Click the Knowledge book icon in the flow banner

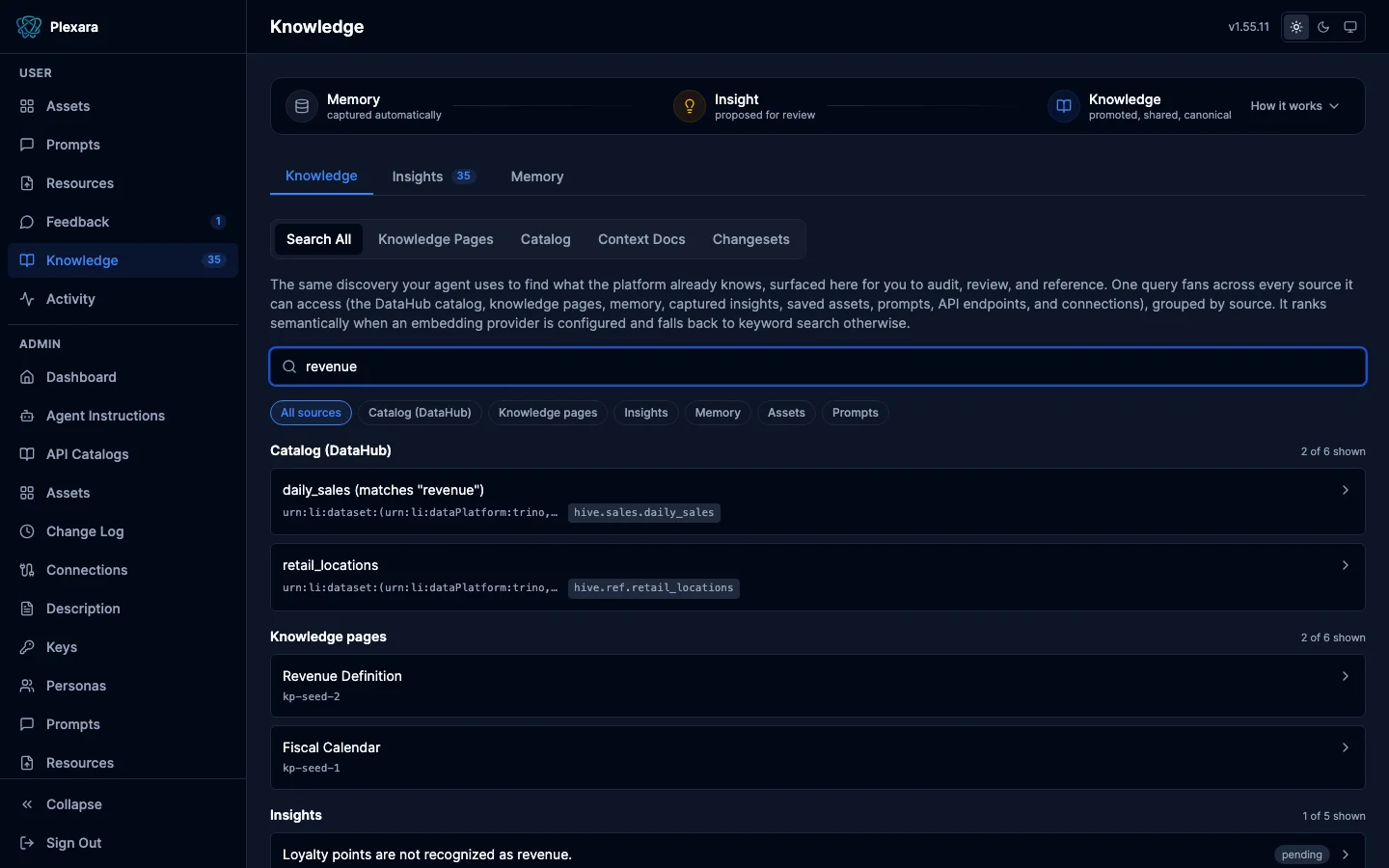1064,106
